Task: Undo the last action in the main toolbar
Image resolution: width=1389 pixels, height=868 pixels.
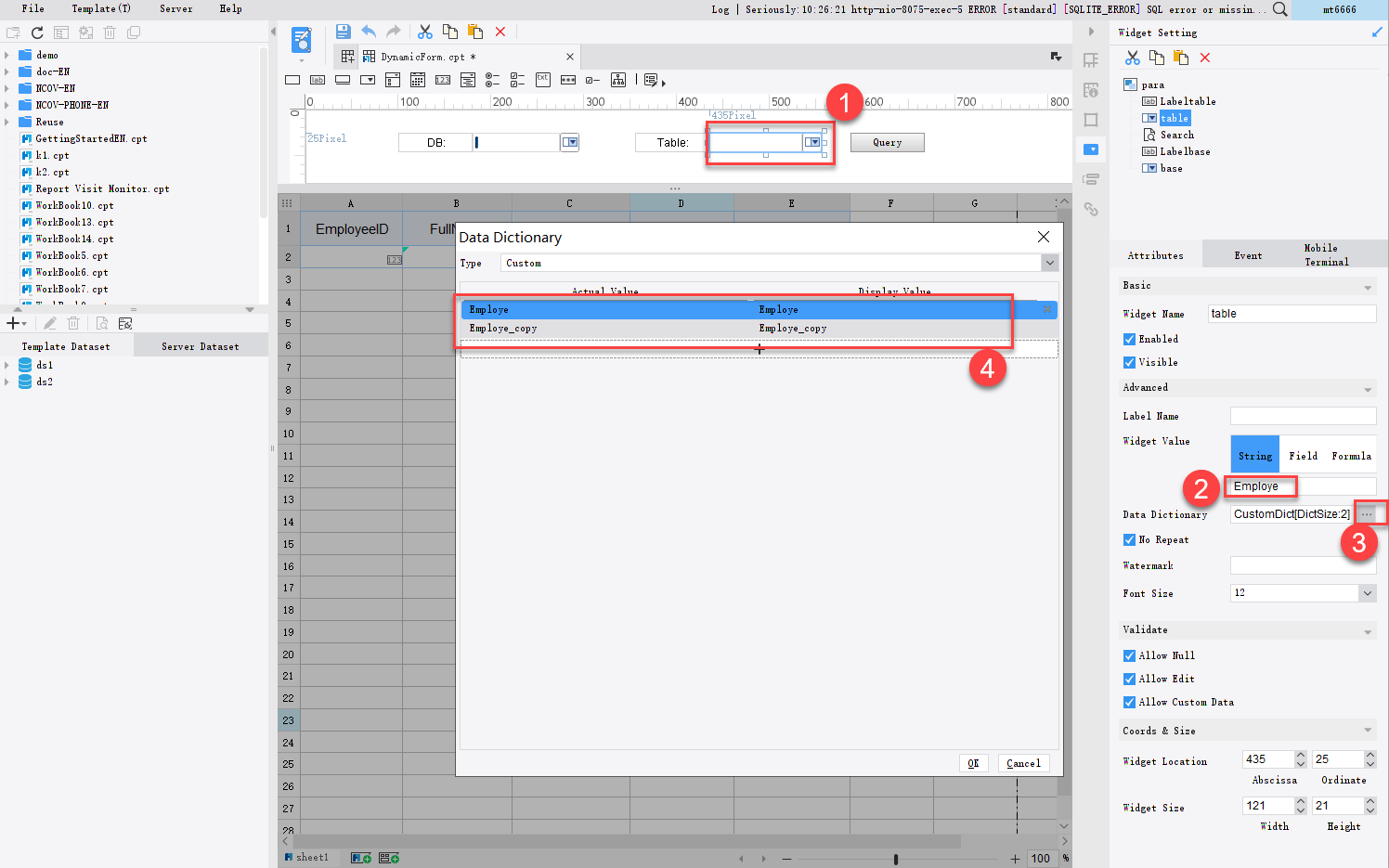Action: [x=369, y=32]
